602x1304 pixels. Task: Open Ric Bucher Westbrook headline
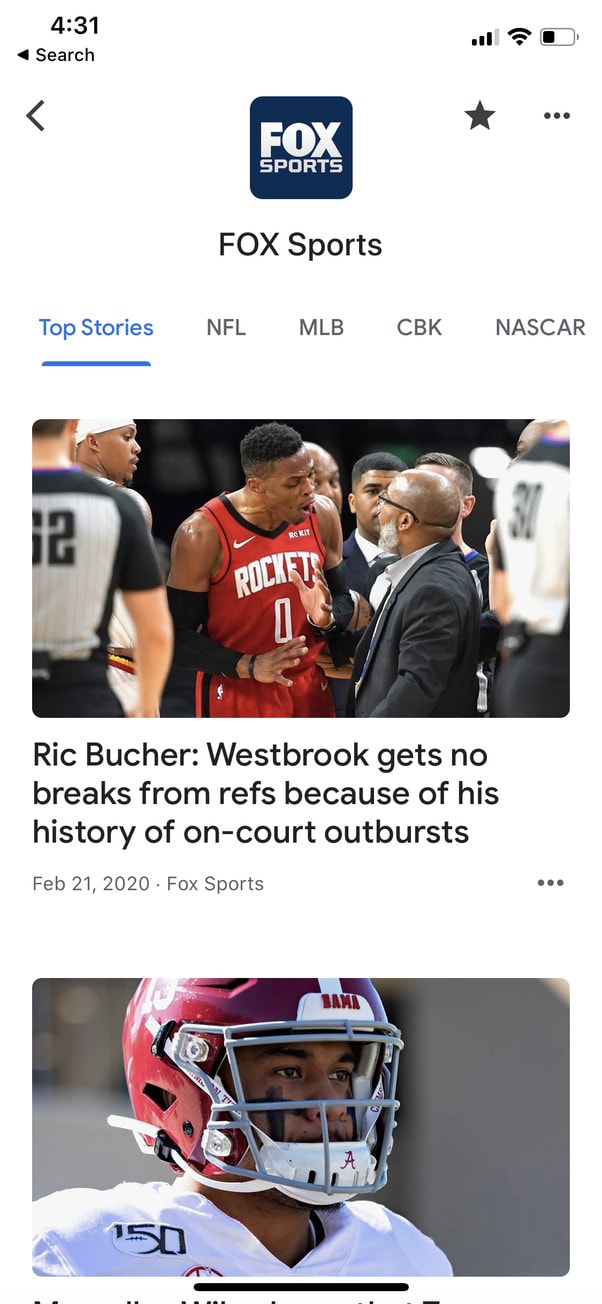(x=266, y=794)
